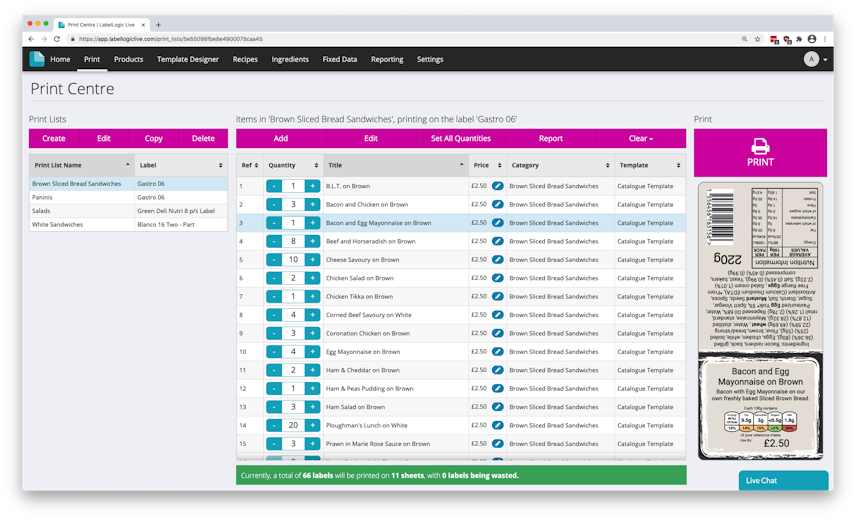Edit price for Chicken Tikka on Brown
The width and height of the screenshot is (856, 520).
pos(497,296)
